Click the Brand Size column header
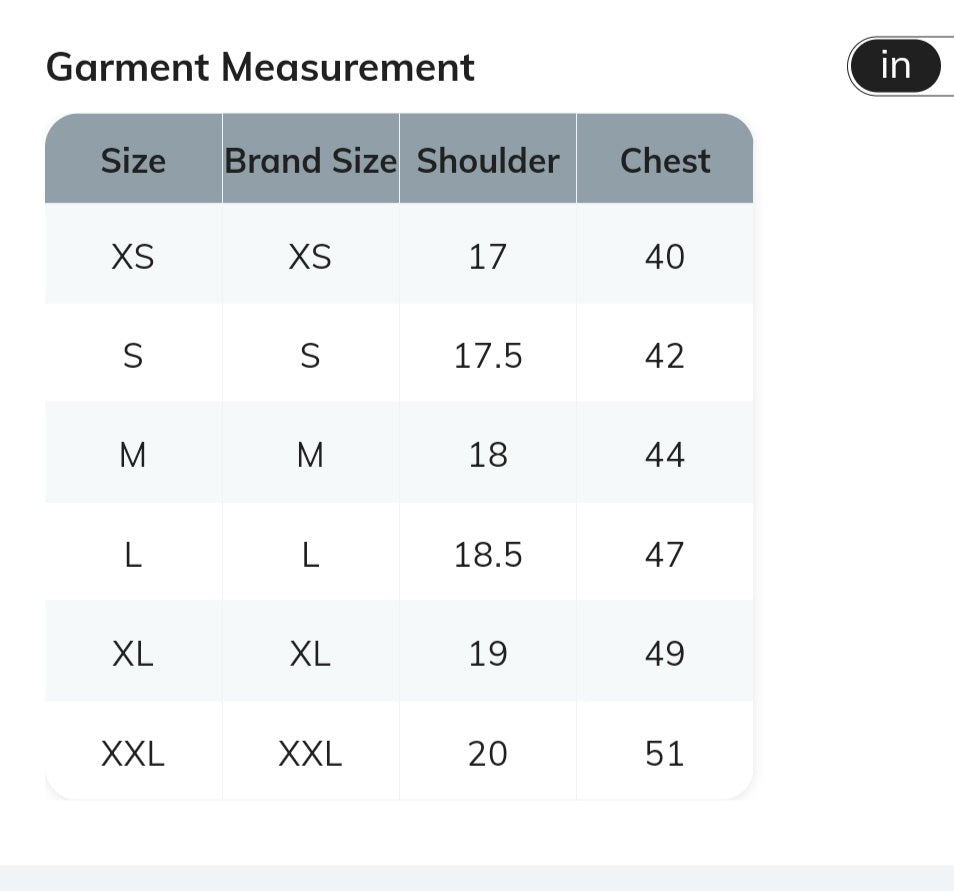This screenshot has width=954, height=891. coord(310,158)
